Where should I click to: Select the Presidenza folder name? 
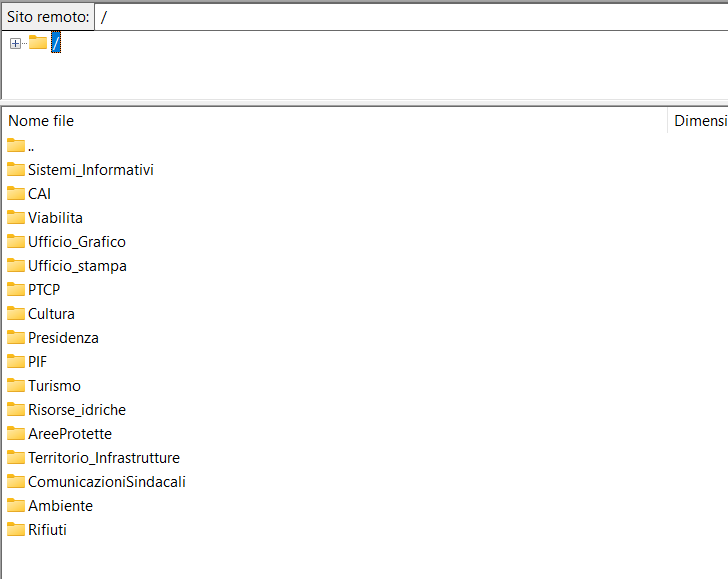[x=63, y=337]
